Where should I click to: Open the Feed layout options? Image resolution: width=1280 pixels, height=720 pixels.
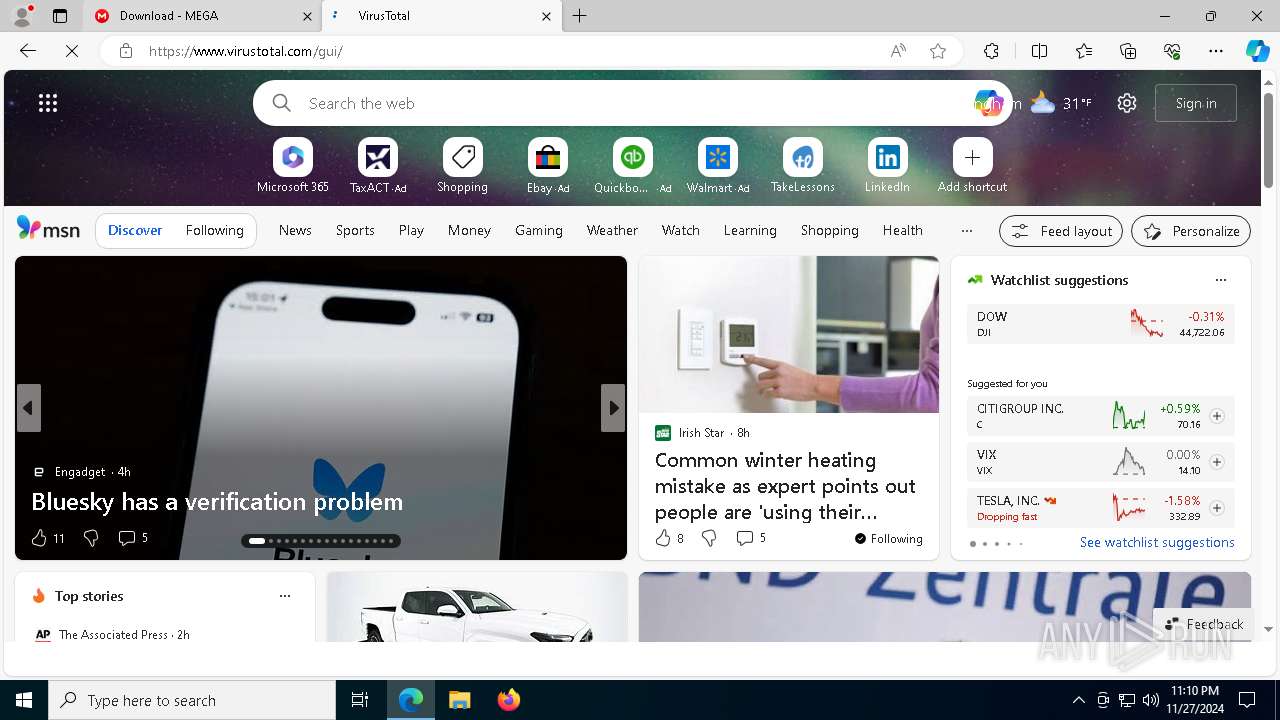1061,231
